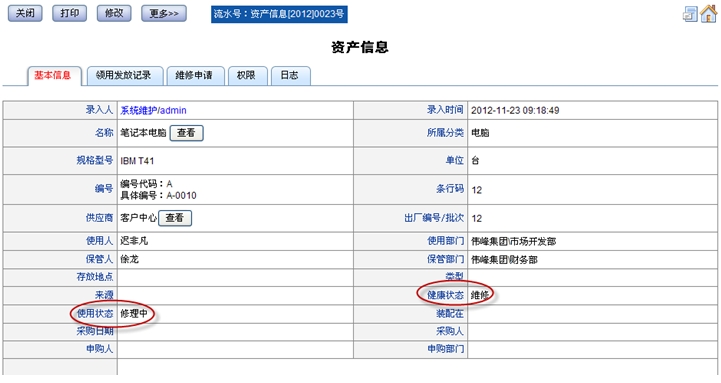Click the copy window icon beside home
This screenshot has width=721, height=383.
pos(690,14)
